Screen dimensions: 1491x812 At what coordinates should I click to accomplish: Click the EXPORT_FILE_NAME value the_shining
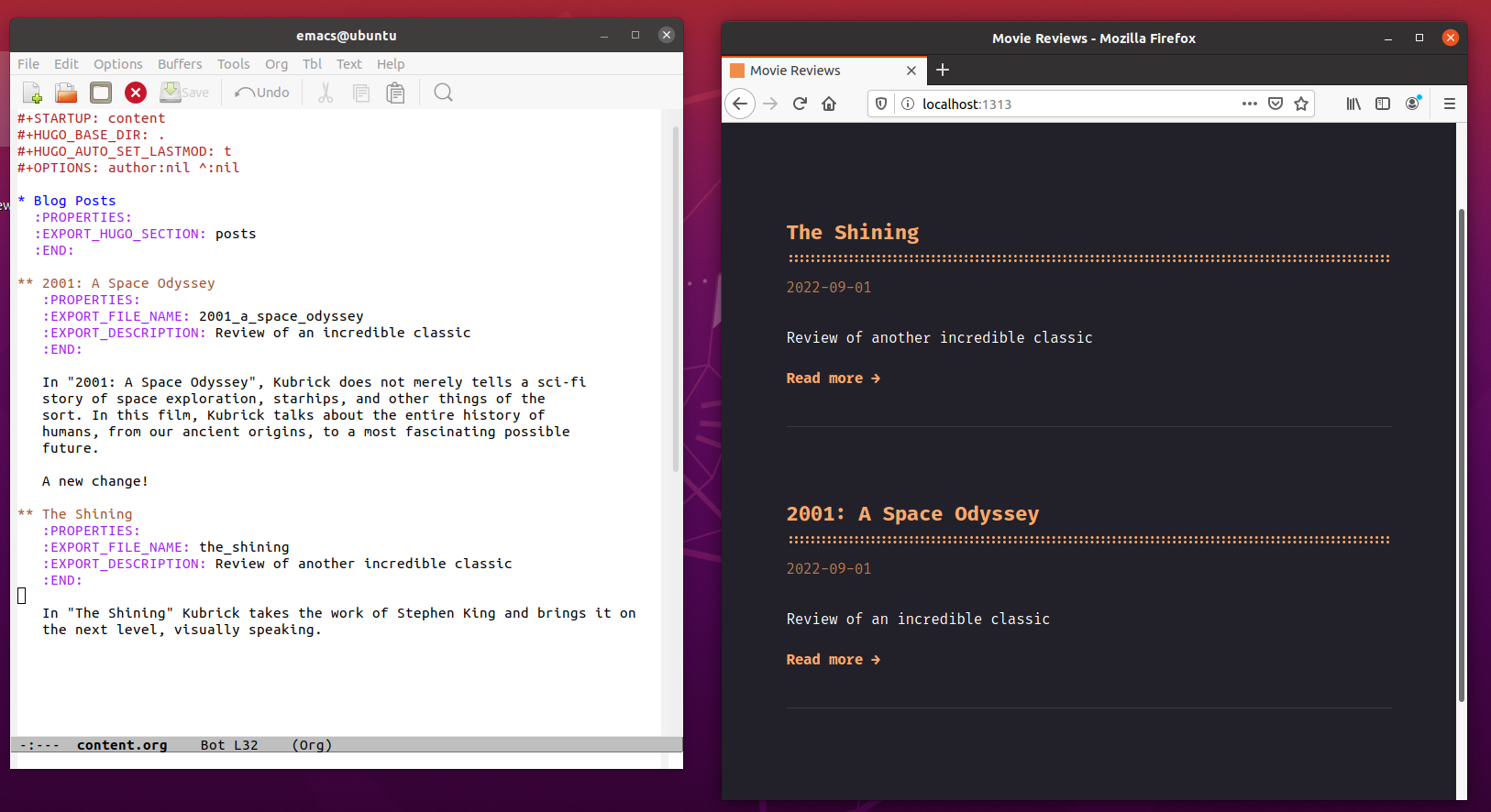[x=244, y=547]
